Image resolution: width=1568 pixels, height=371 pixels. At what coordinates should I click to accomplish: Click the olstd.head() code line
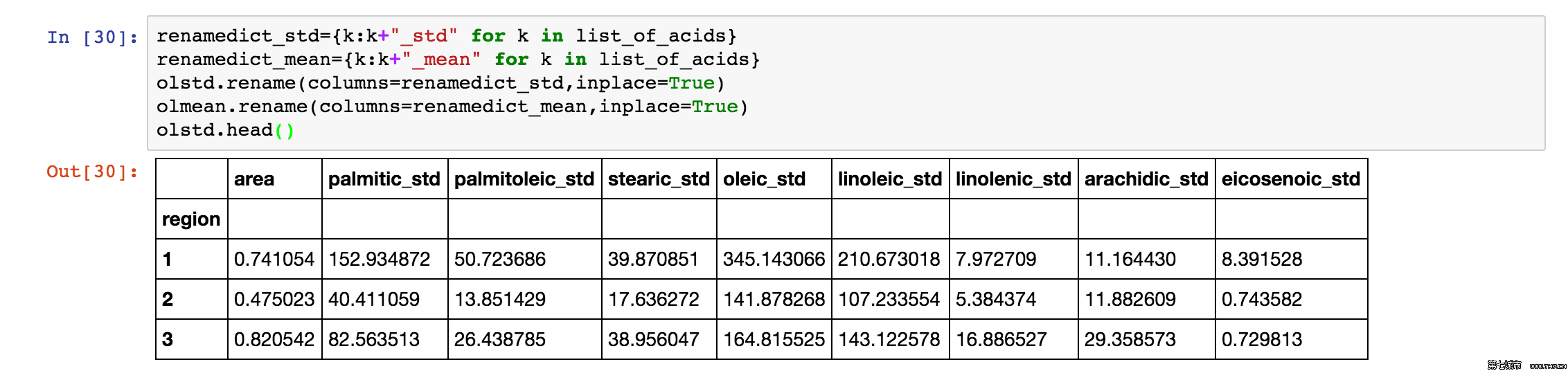(226, 130)
